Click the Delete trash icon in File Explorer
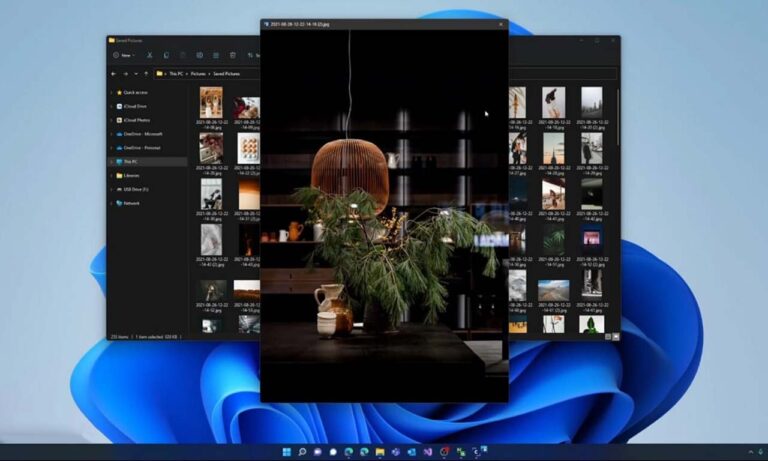768x461 pixels. coord(233,55)
